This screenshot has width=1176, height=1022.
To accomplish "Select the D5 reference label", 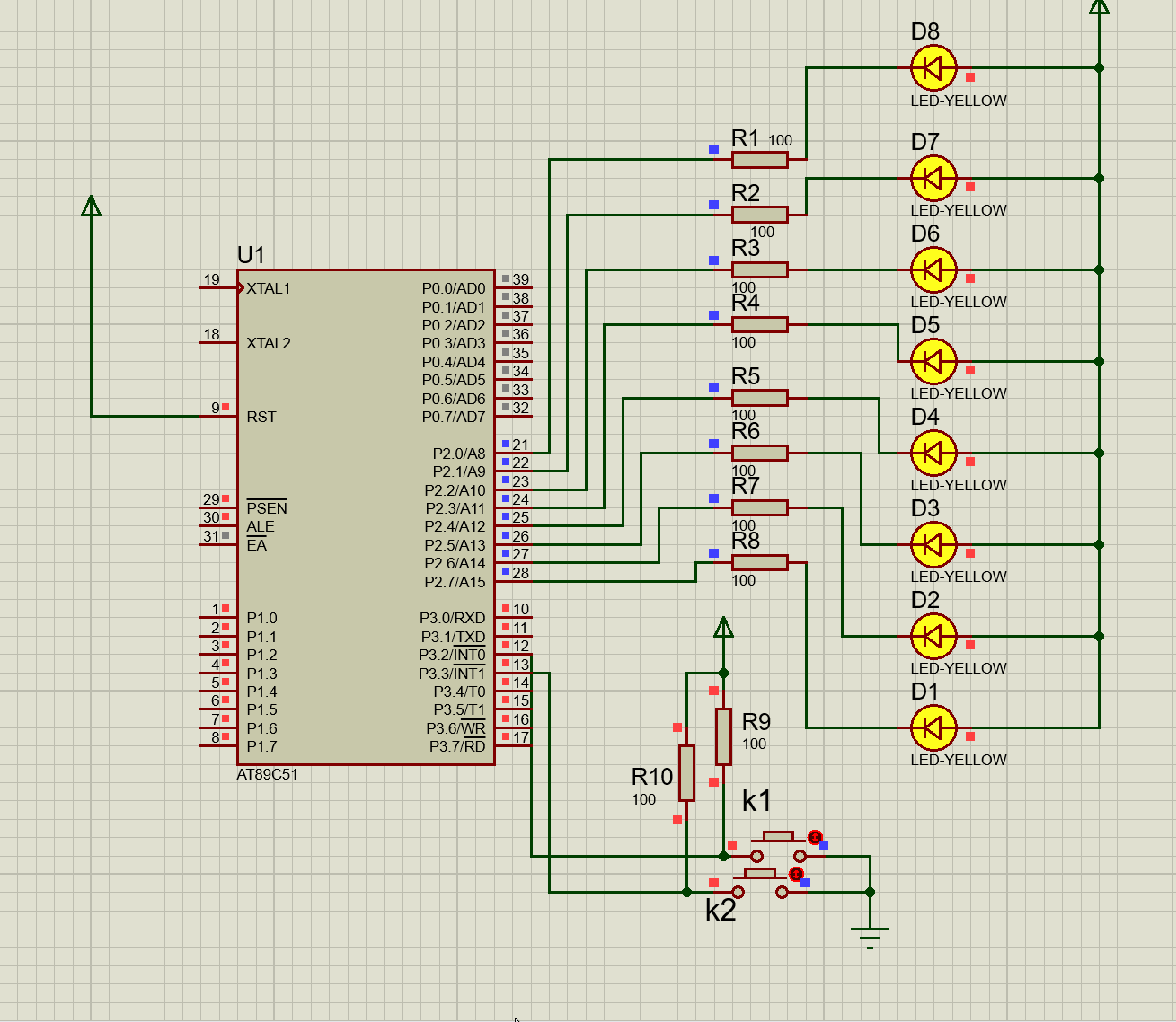I will click(925, 325).
